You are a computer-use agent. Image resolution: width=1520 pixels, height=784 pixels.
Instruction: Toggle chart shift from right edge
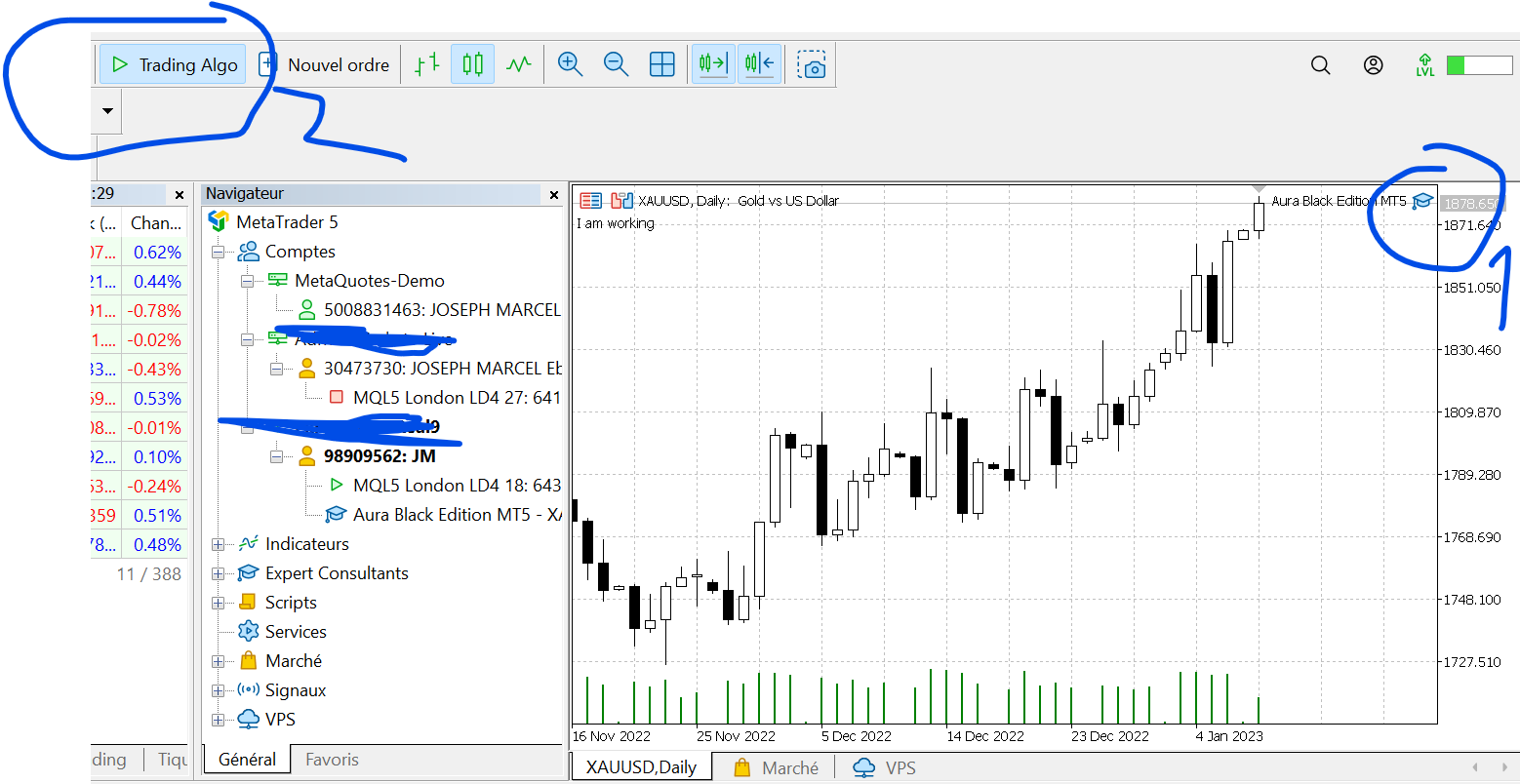[760, 65]
